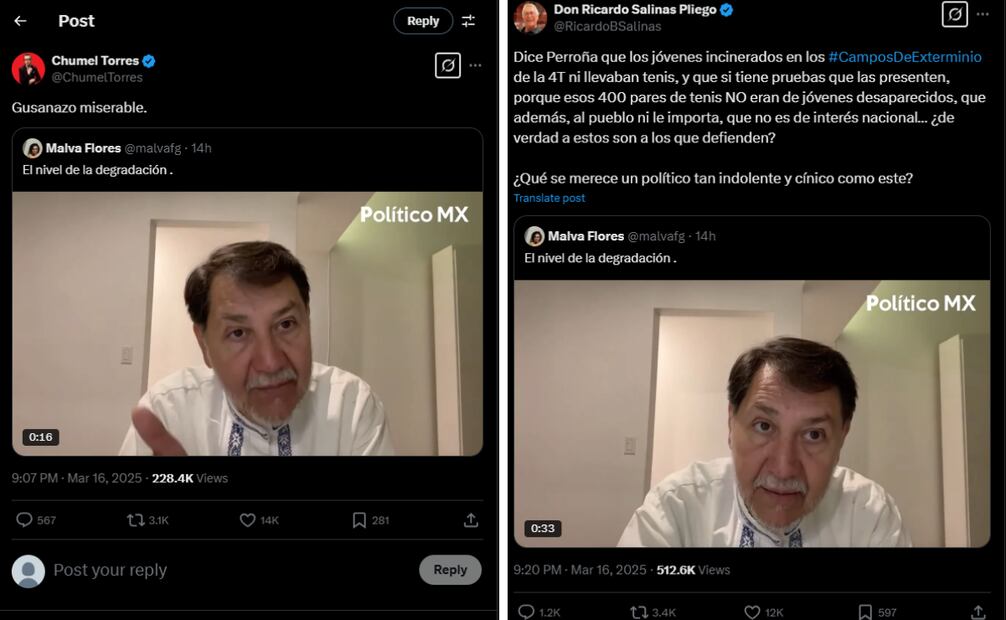
Task: Click the back arrow beside Post header
Action: [x=20, y=21]
